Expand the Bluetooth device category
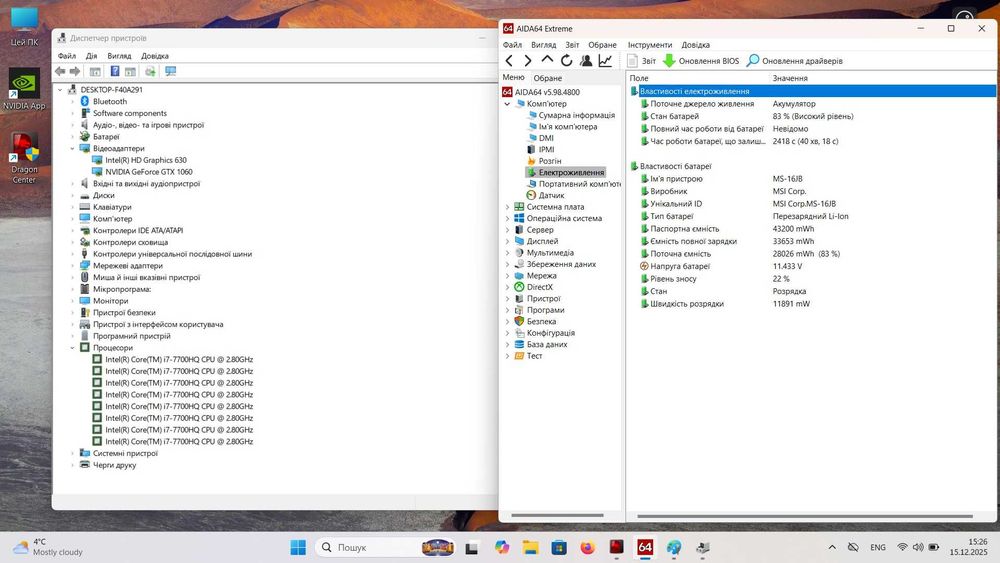Image resolution: width=1000 pixels, height=563 pixels. [72, 102]
